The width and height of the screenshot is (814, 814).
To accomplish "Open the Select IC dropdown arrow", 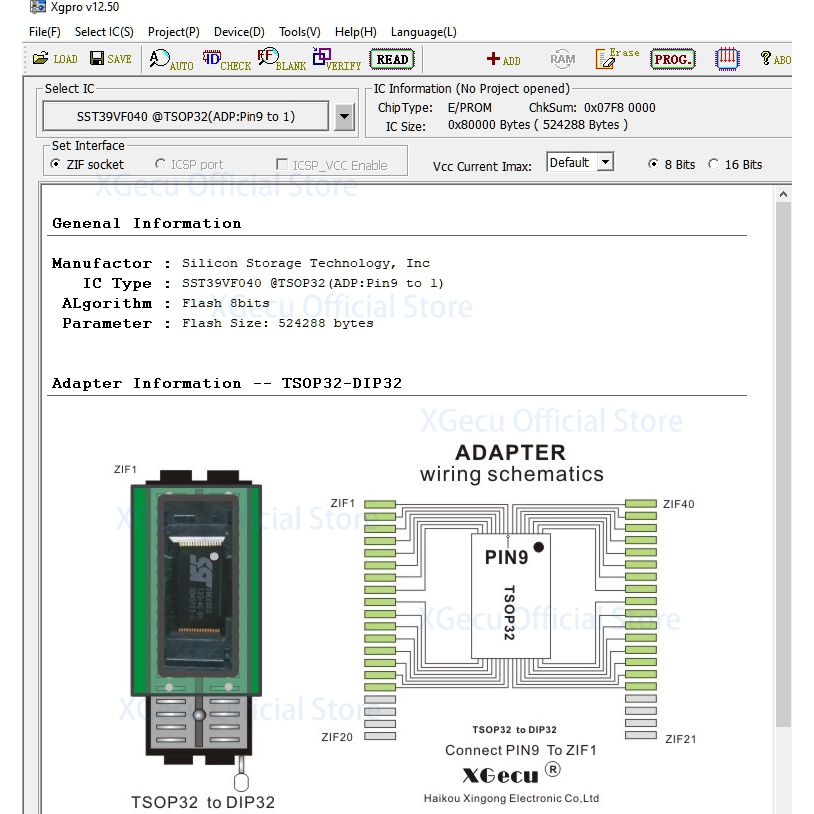I will [x=344, y=117].
